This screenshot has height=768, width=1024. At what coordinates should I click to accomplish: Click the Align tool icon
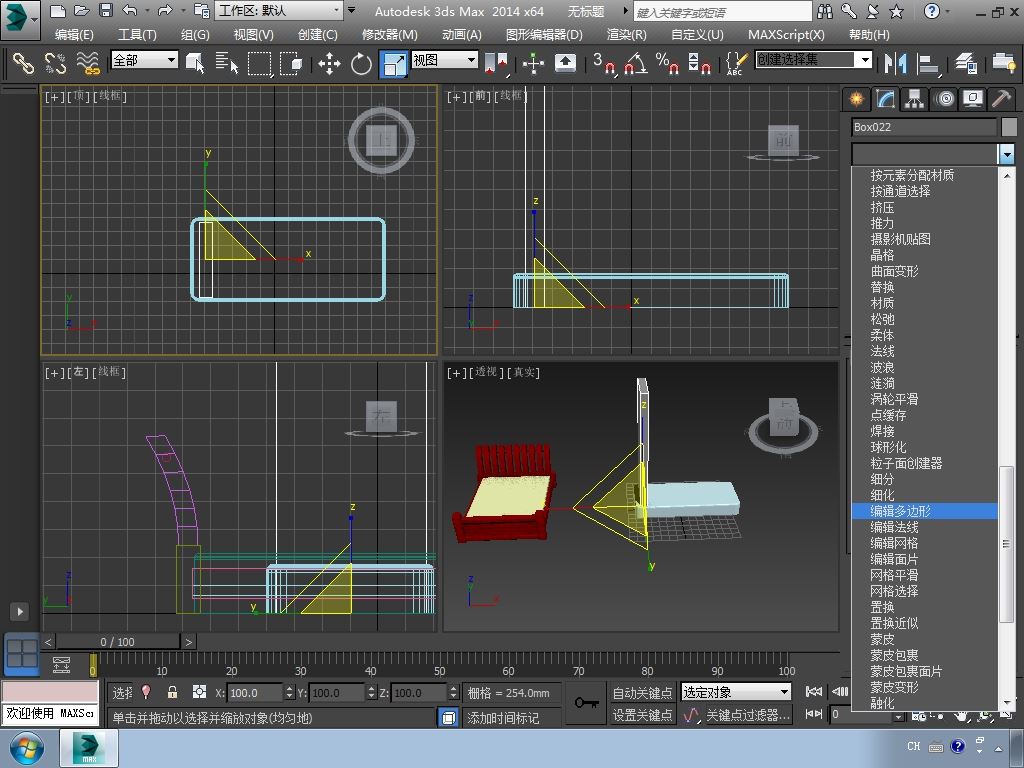pyautogui.click(x=928, y=63)
